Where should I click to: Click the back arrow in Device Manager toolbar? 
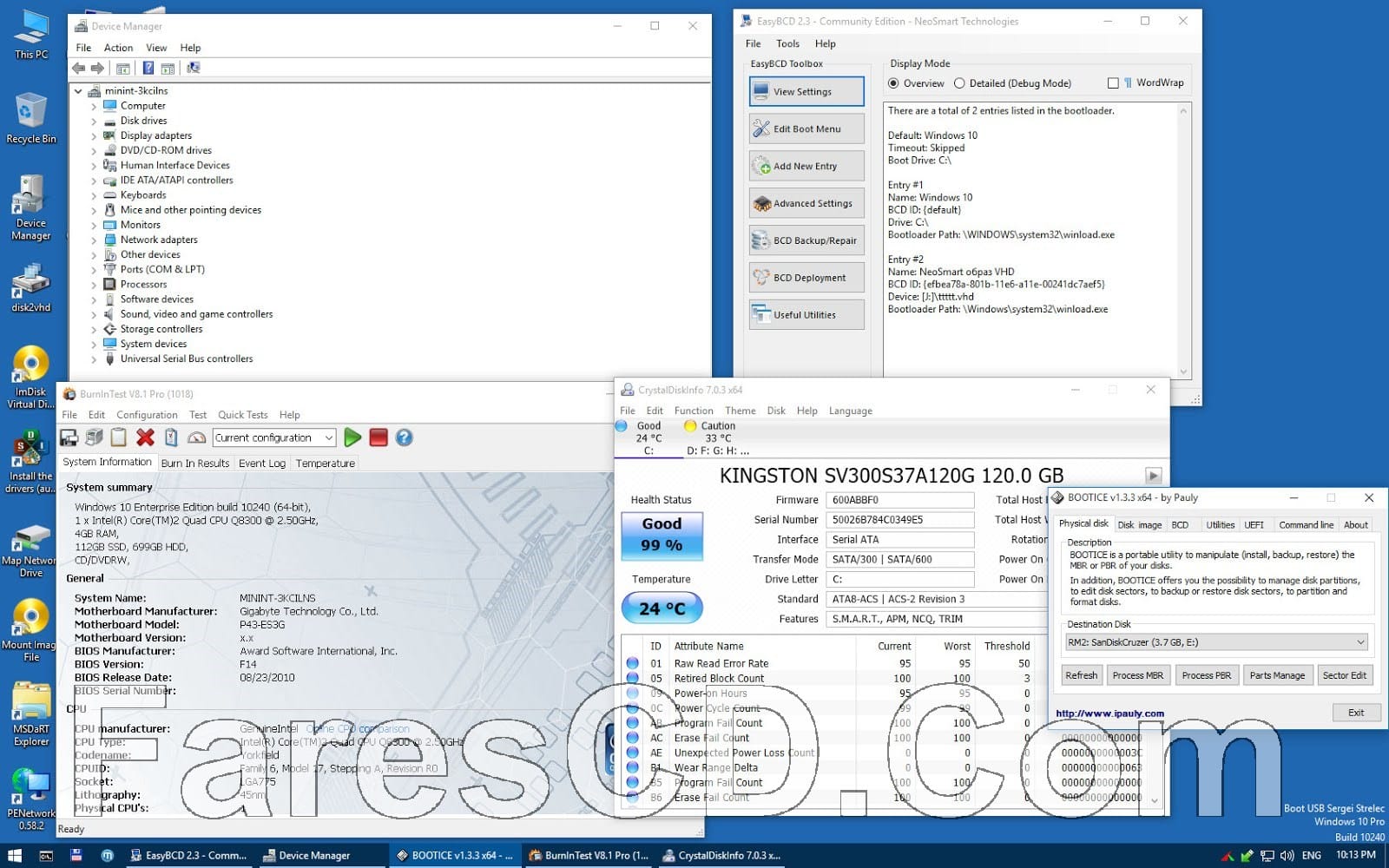79,68
